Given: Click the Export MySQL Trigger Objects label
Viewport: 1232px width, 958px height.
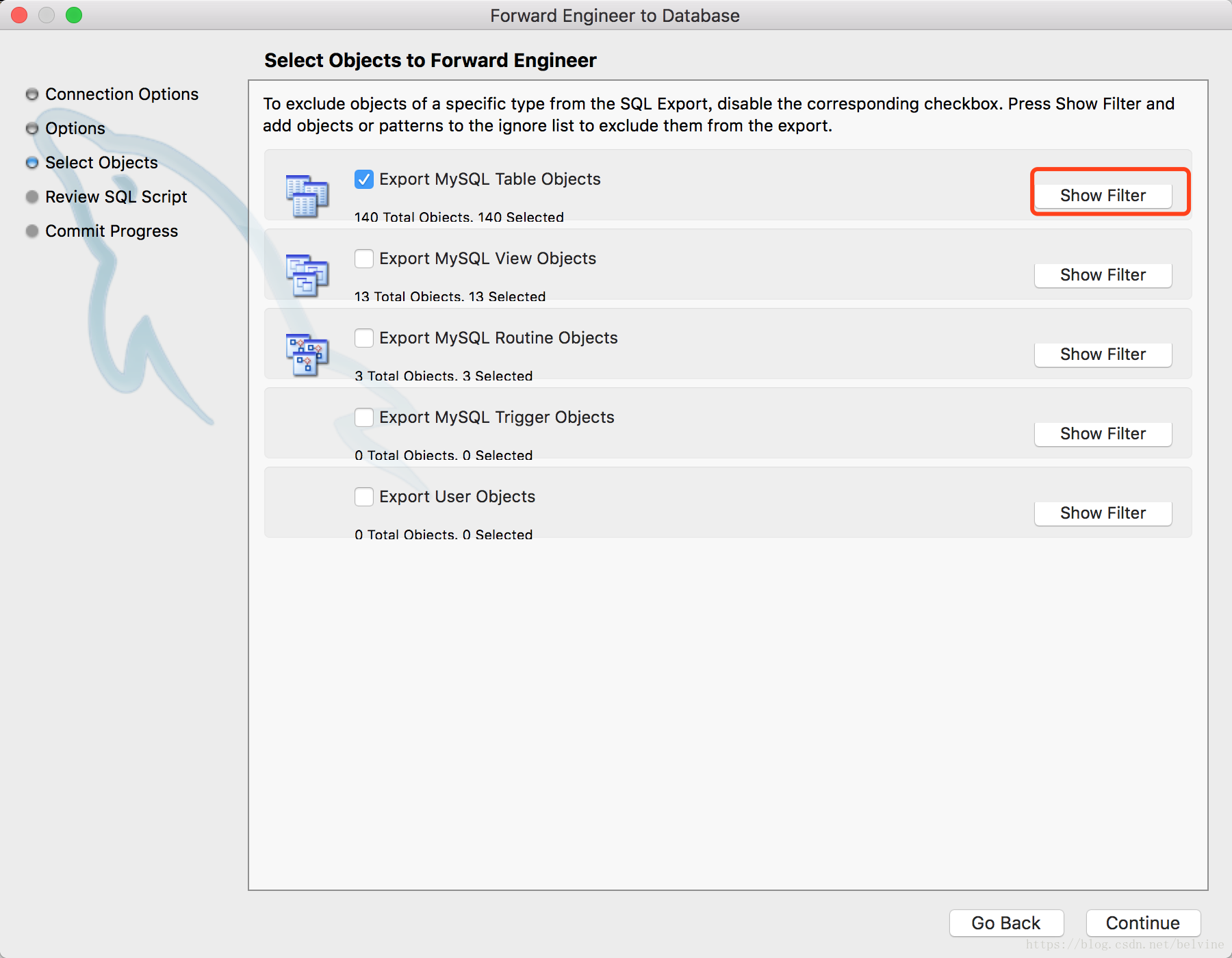Looking at the screenshot, I should [x=497, y=417].
